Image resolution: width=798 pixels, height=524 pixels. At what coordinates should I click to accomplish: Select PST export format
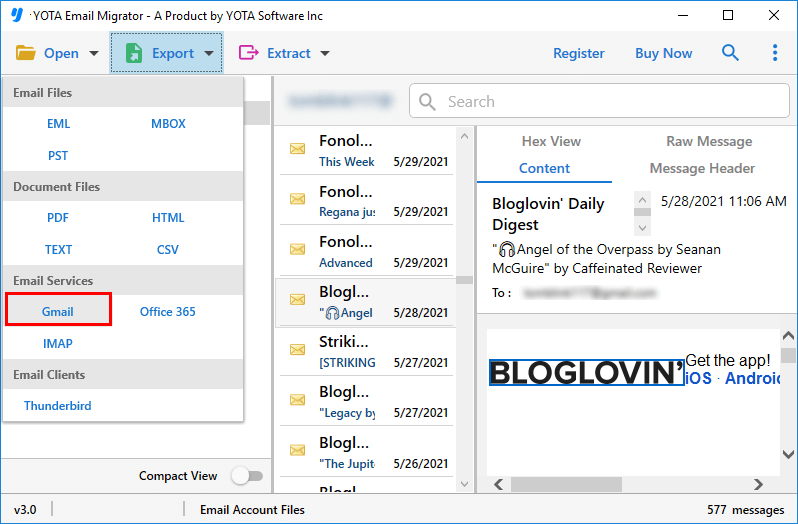pyautogui.click(x=58, y=156)
